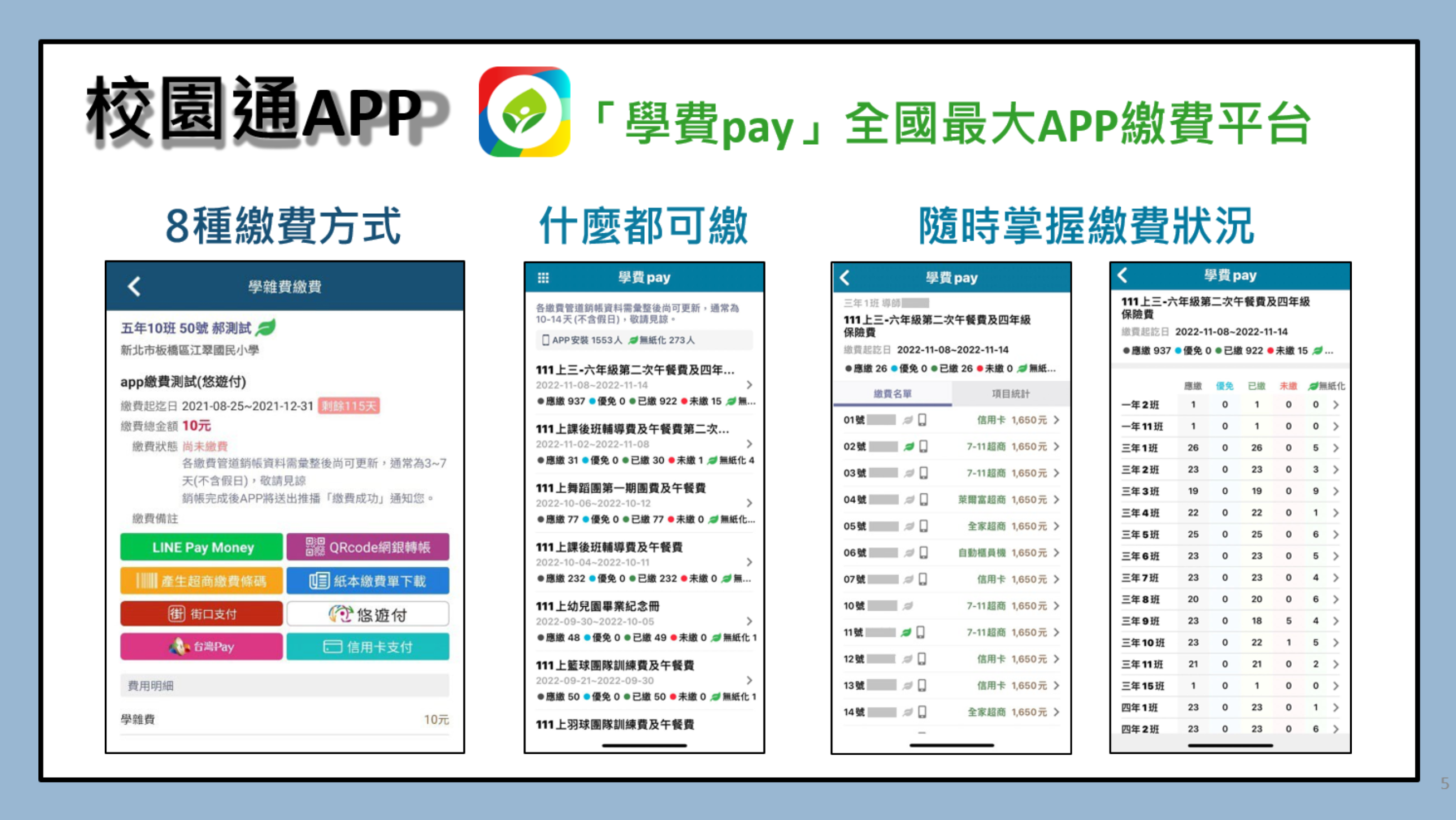The width and height of the screenshot is (1456, 820).
Task: Pay with LINE Pay Money
Action: click(201, 547)
